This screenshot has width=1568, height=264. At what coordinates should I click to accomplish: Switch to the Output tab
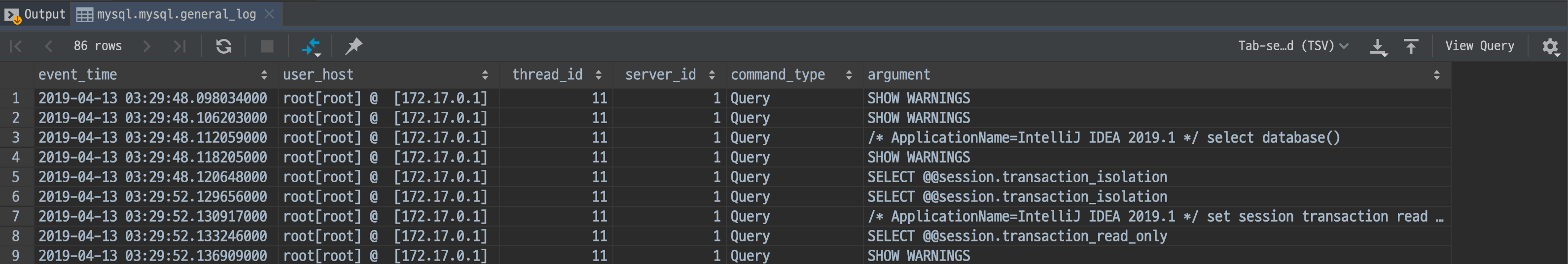click(x=36, y=14)
